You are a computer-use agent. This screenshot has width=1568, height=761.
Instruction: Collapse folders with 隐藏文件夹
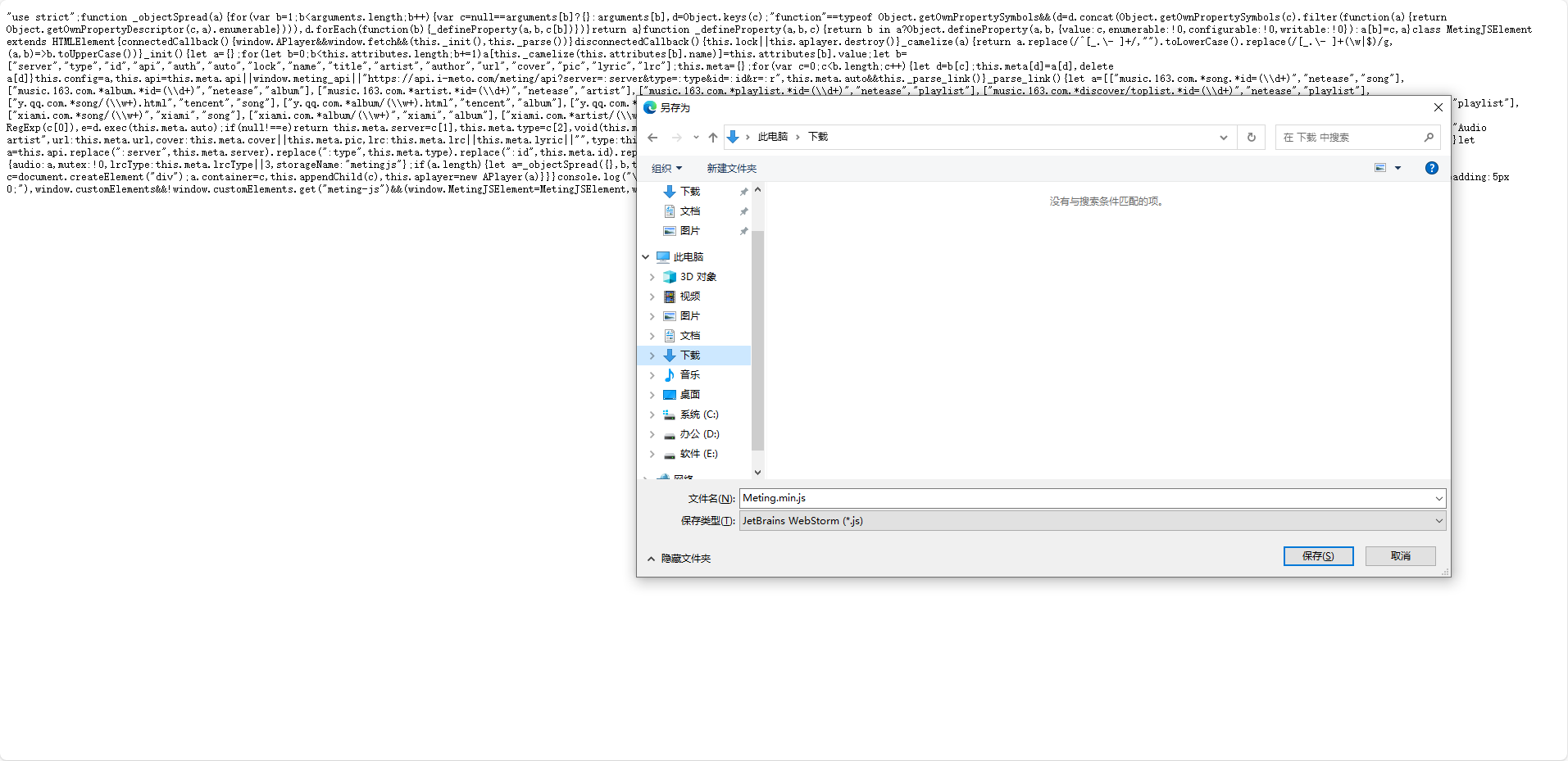[679, 559]
